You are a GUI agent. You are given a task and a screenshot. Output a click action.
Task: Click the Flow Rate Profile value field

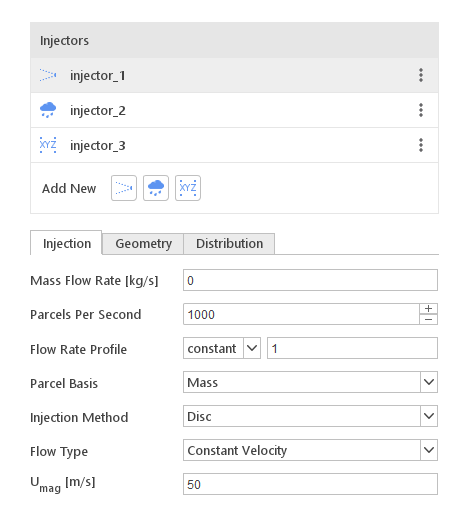[352, 348]
